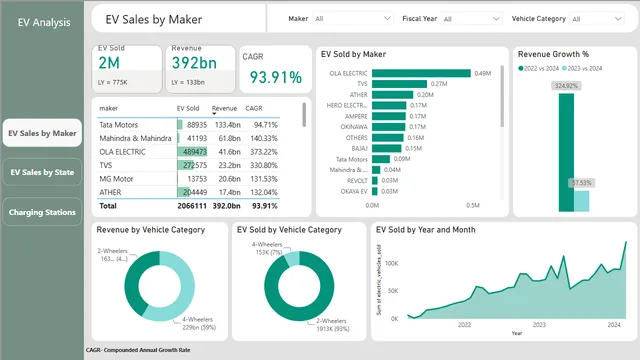Select the Tata Motors table row
640x360 pixels.
click(188, 125)
